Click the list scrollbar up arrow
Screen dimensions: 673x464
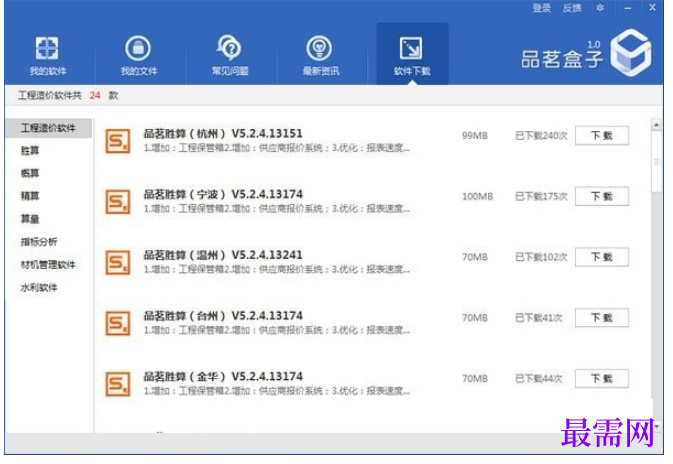coord(656,124)
